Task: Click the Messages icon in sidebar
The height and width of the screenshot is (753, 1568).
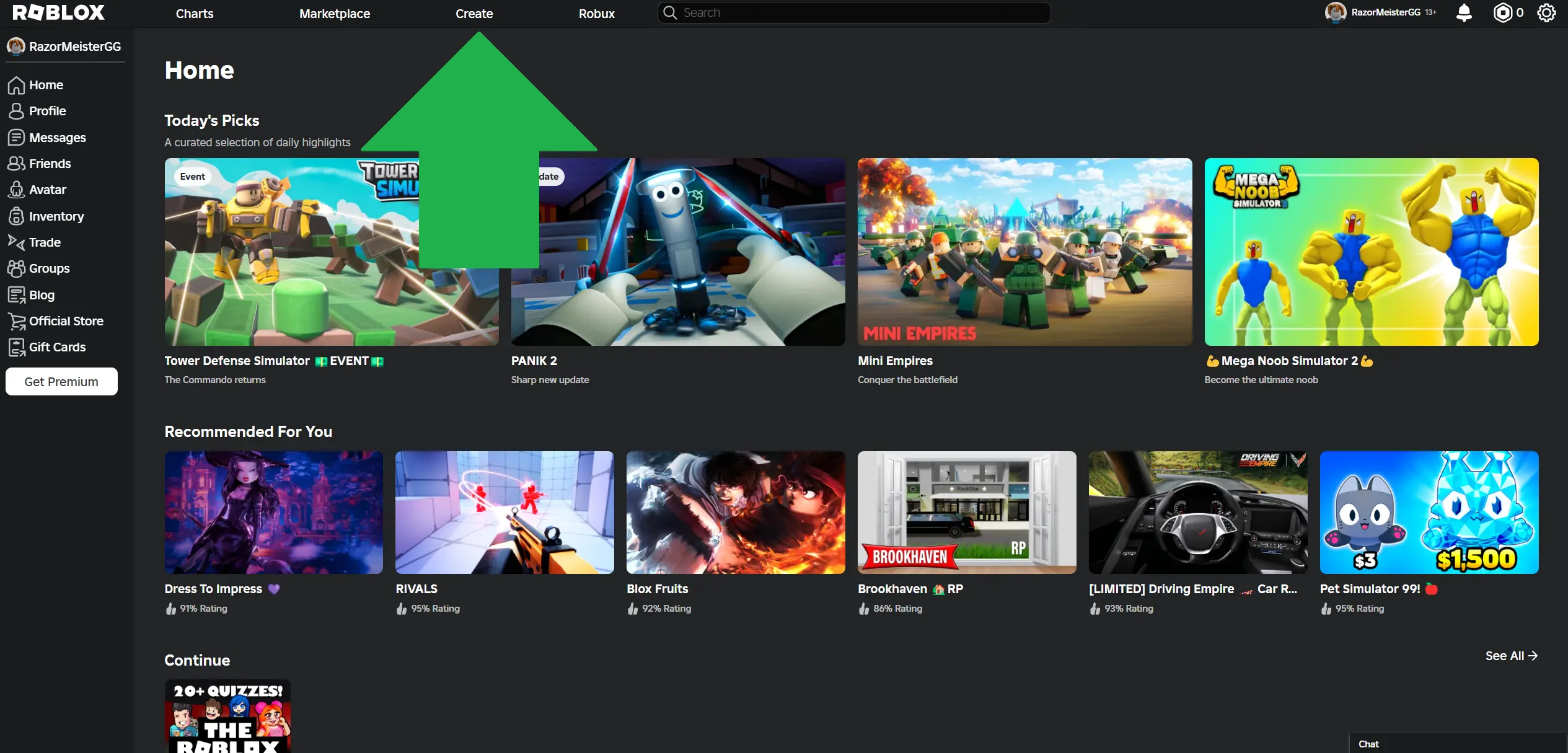Action: coord(16,138)
